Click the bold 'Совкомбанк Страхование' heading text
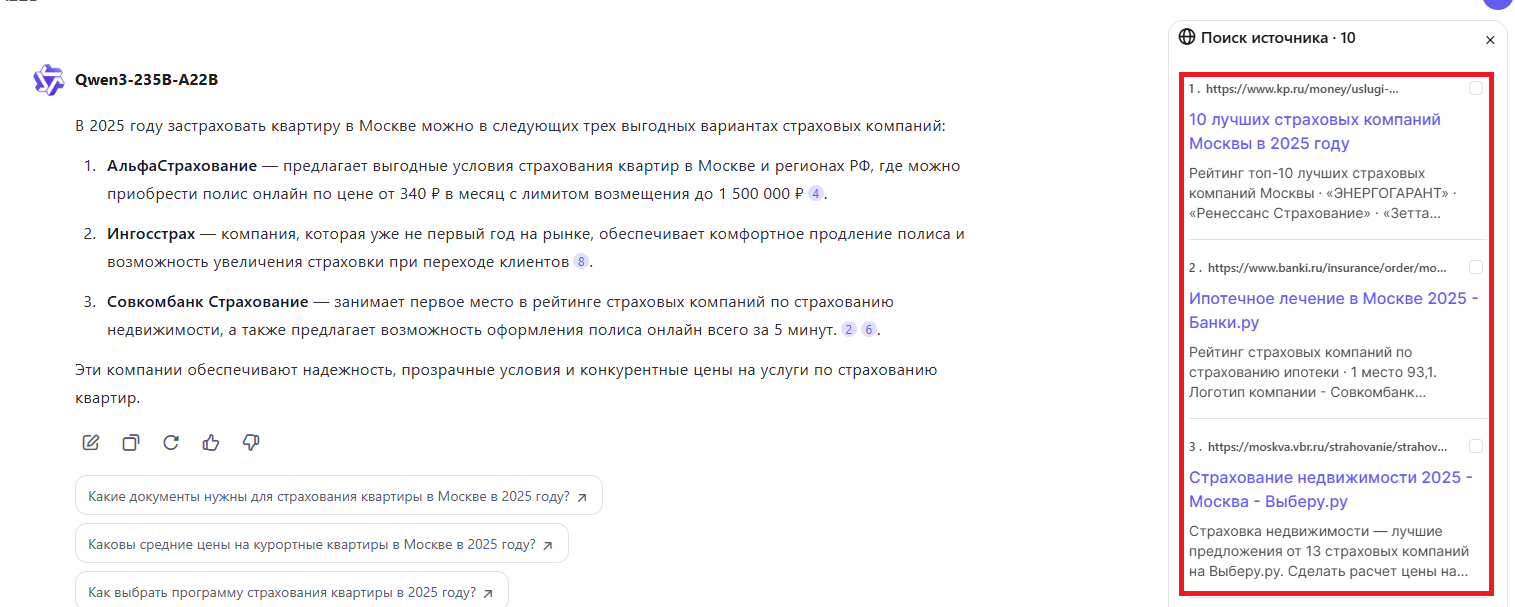This screenshot has height=607, width=1515. click(208, 302)
